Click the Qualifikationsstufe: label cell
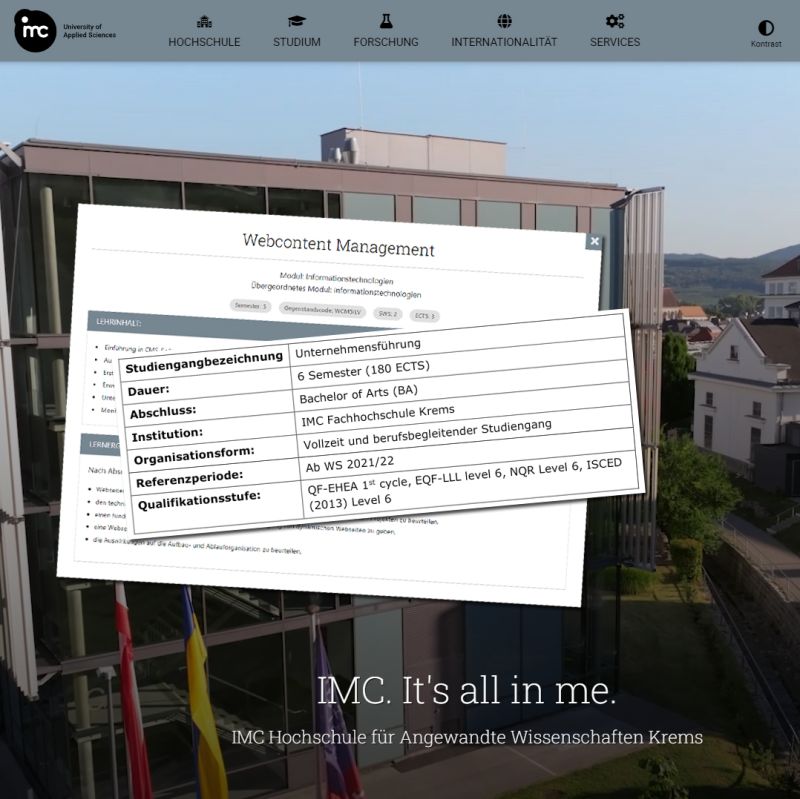800x799 pixels. click(x=217, y=508)
